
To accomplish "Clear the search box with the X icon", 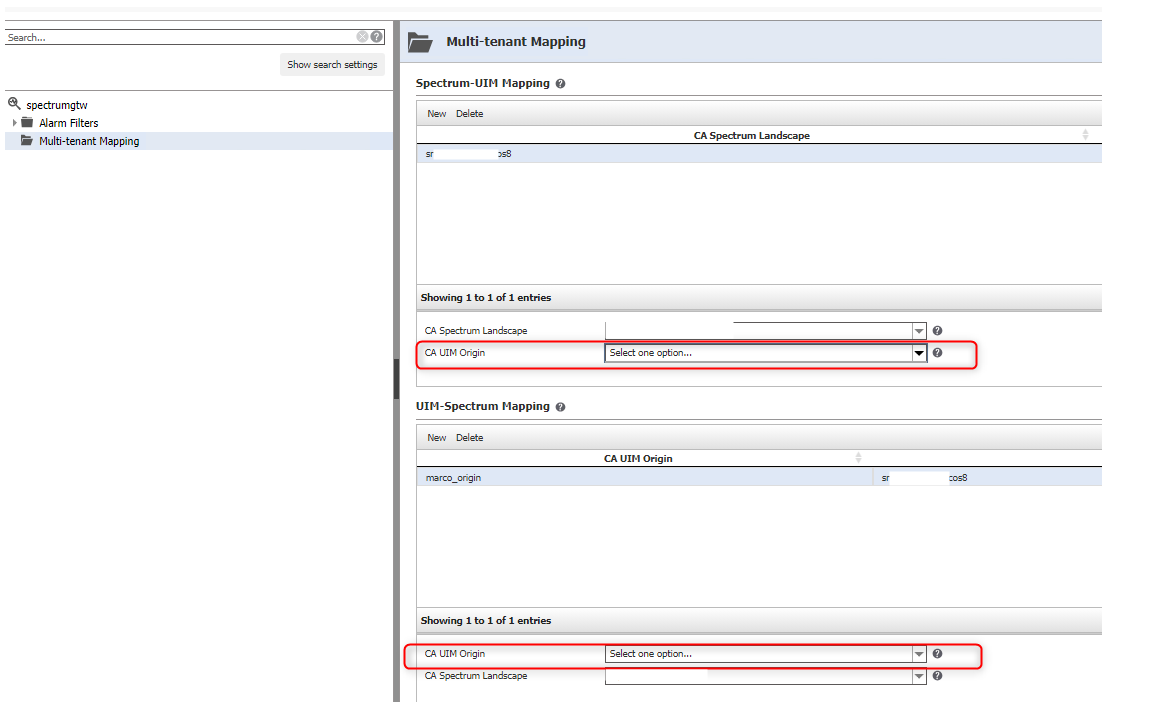I will 362,37.
